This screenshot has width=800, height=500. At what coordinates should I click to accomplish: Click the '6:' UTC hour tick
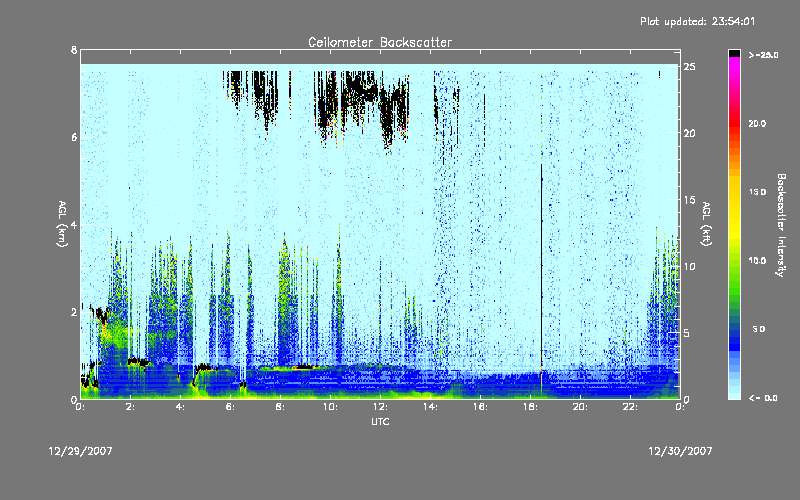(231, 407)
